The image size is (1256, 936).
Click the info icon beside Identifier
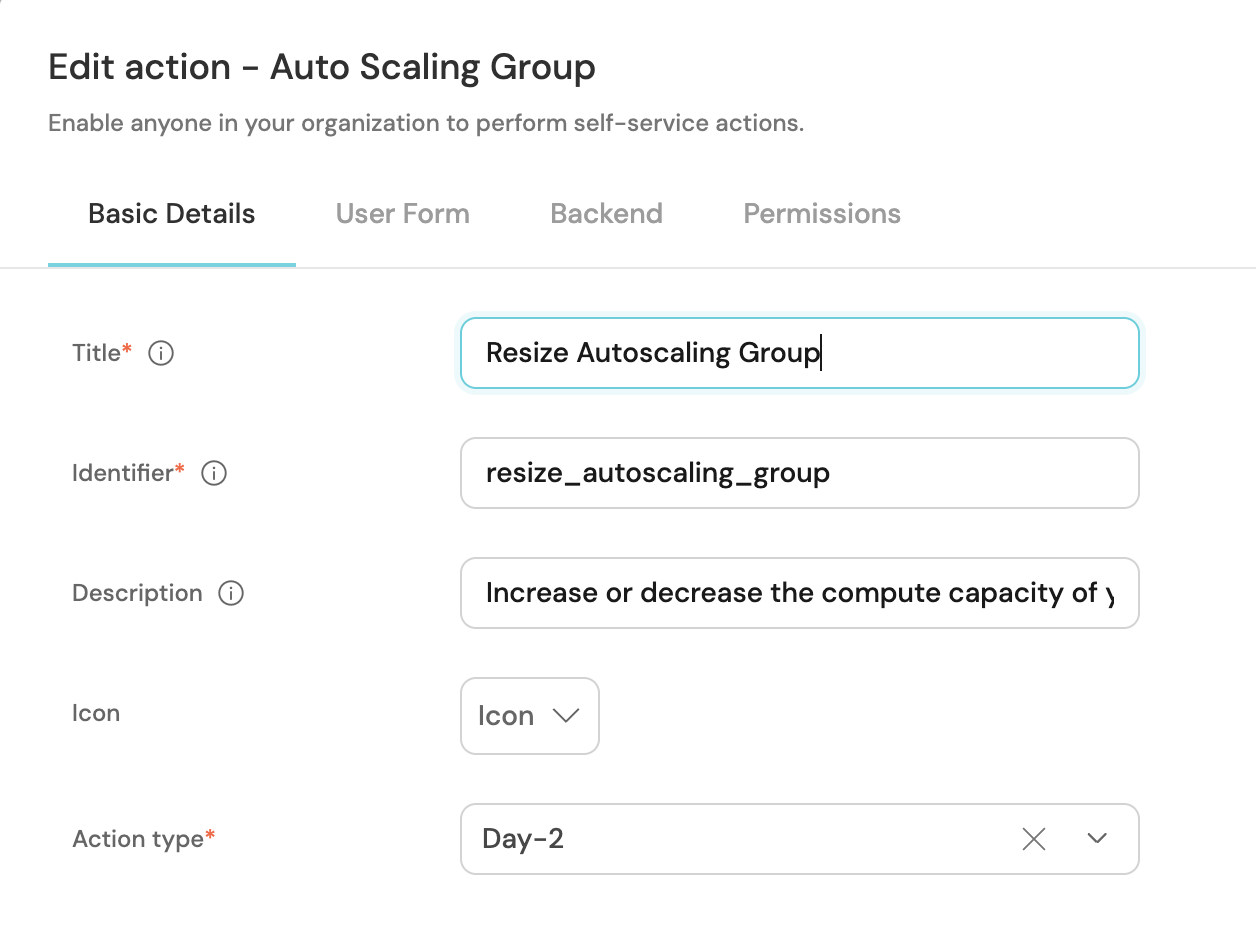click(x=214, y=473)
